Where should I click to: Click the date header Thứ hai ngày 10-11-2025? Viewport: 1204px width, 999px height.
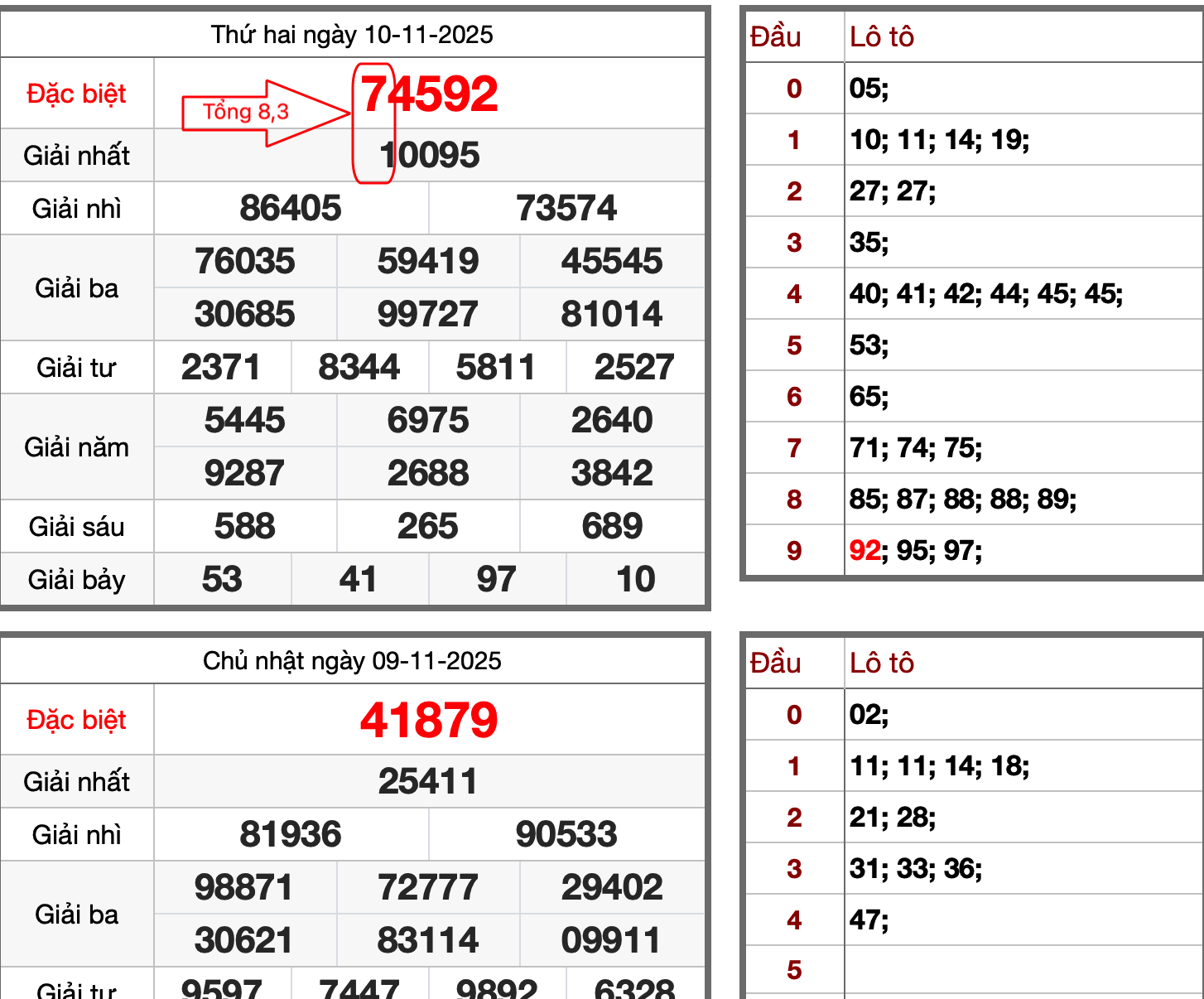pos(352,35)
